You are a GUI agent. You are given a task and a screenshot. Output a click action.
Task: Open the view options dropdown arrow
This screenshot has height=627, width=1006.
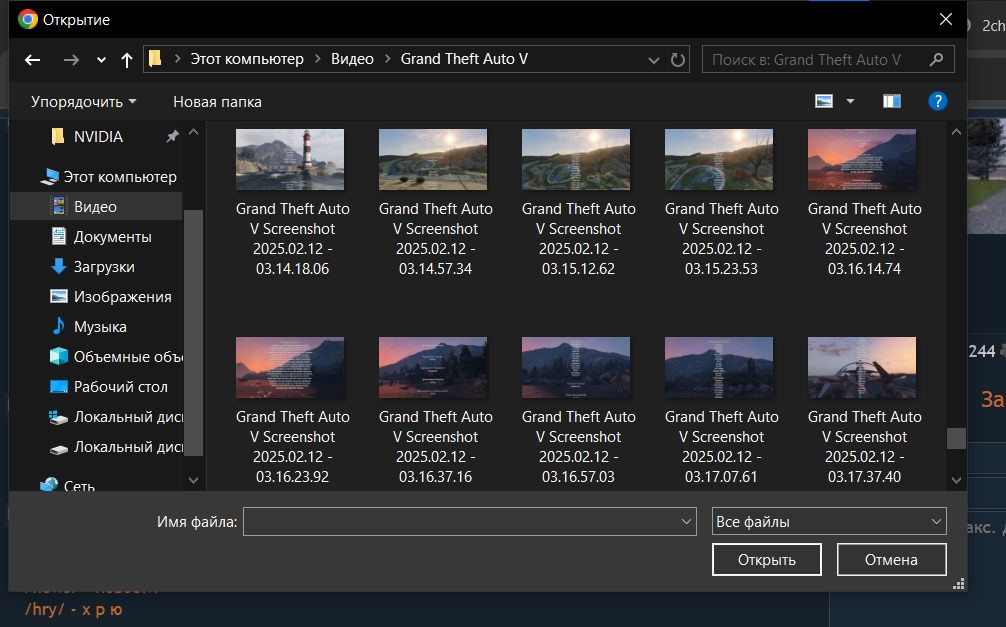(x=850, y=101)
